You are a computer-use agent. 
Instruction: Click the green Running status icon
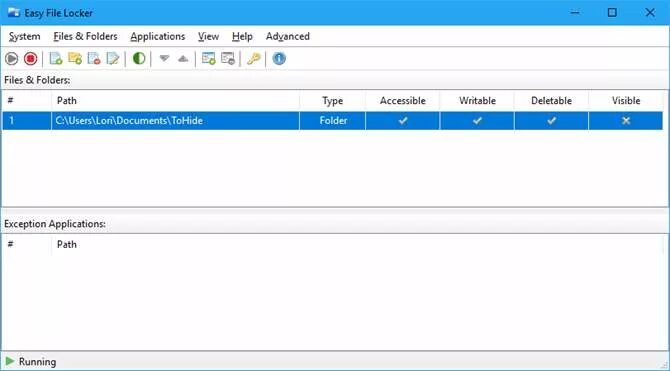[10, 362]
